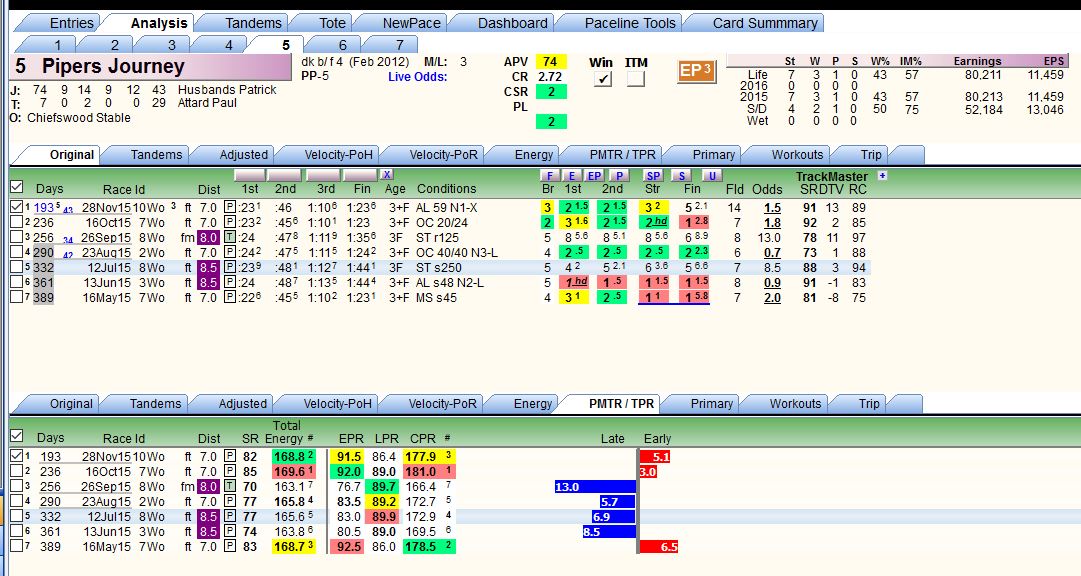Click the 181.0 CPR value
The height and width of the screenshot is (576, 1081).
coord(421,472)
